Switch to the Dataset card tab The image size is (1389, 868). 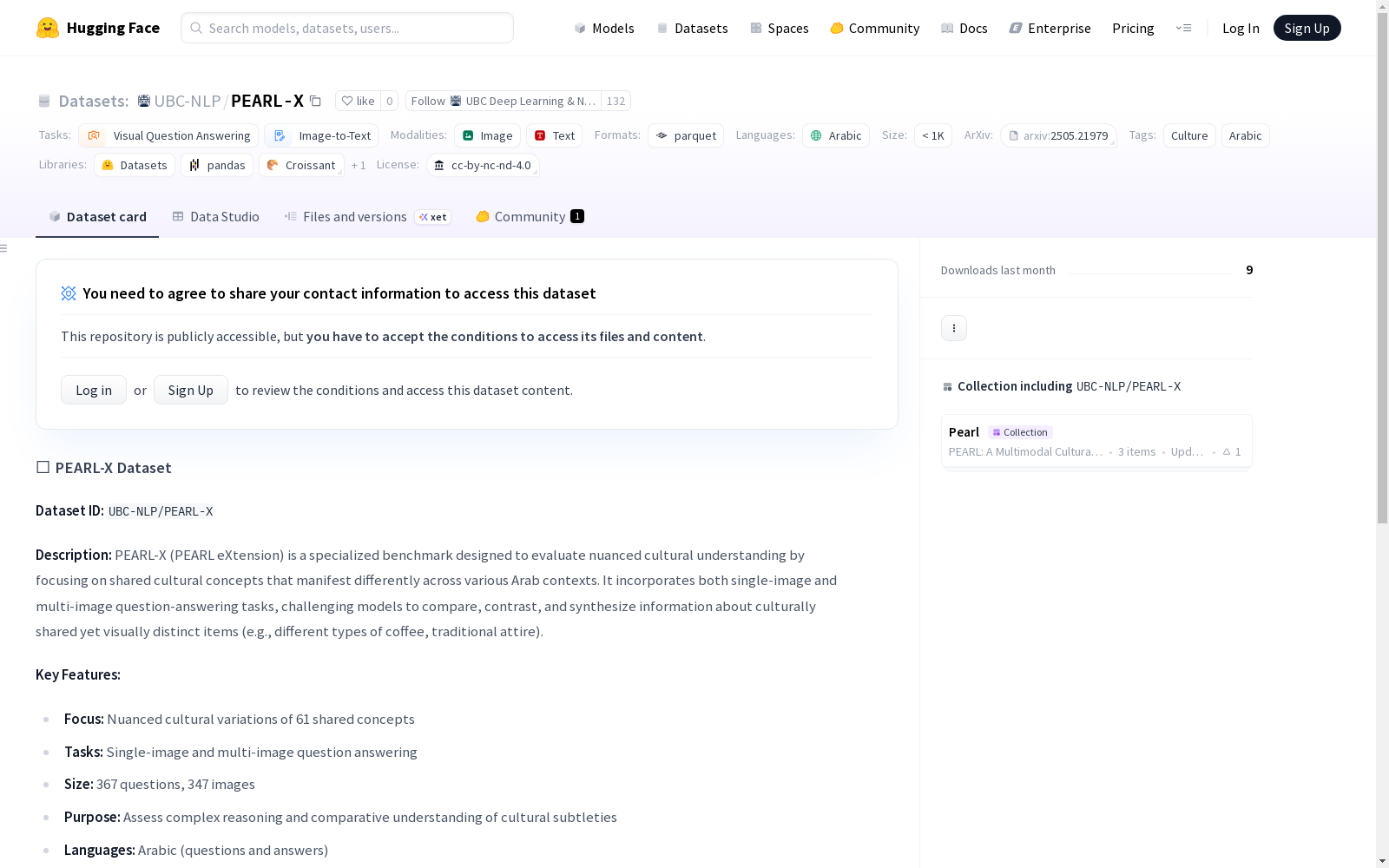pyautogui.click(x=97, y=217)
